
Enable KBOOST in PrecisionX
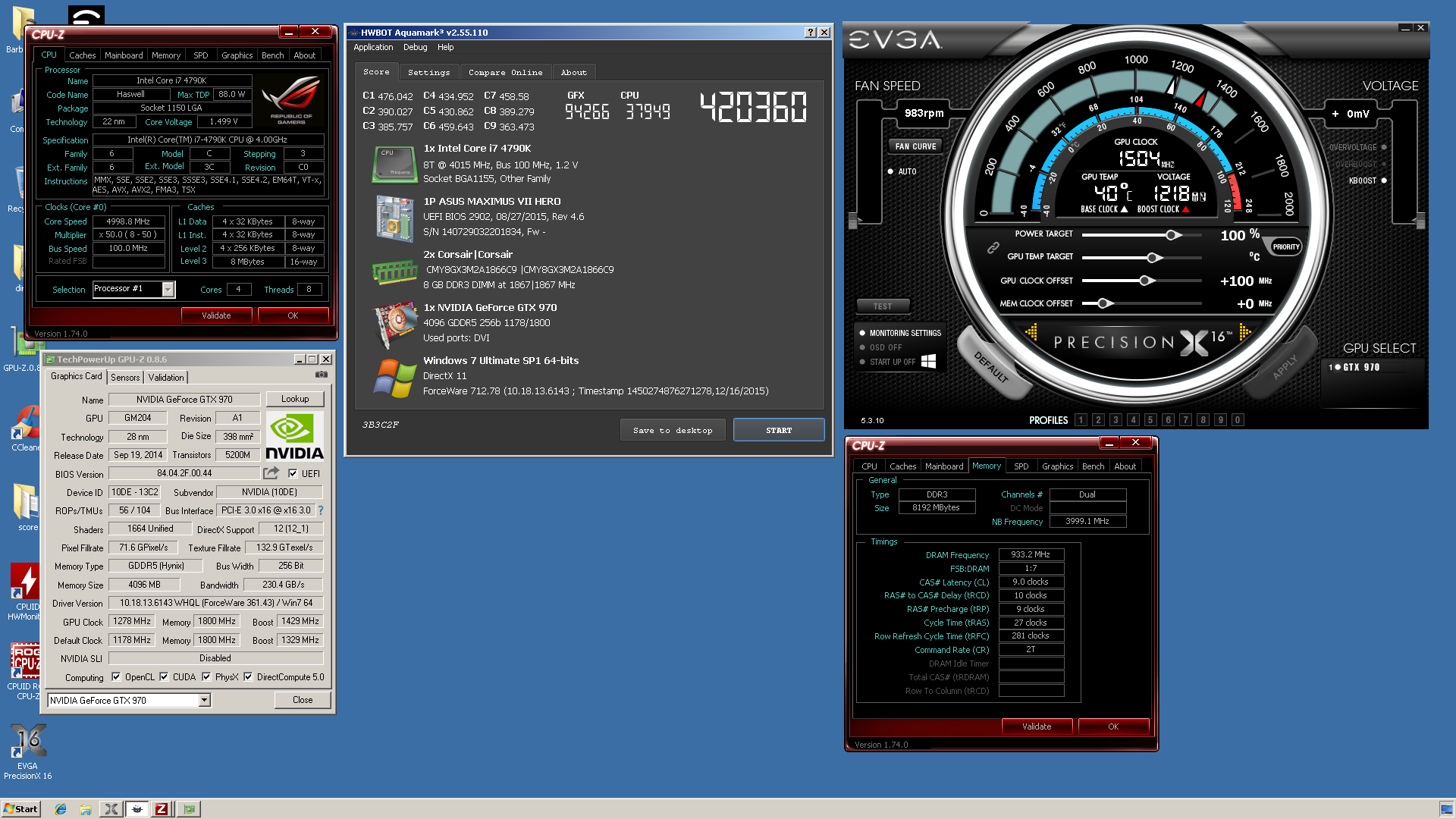(1367, 180)
